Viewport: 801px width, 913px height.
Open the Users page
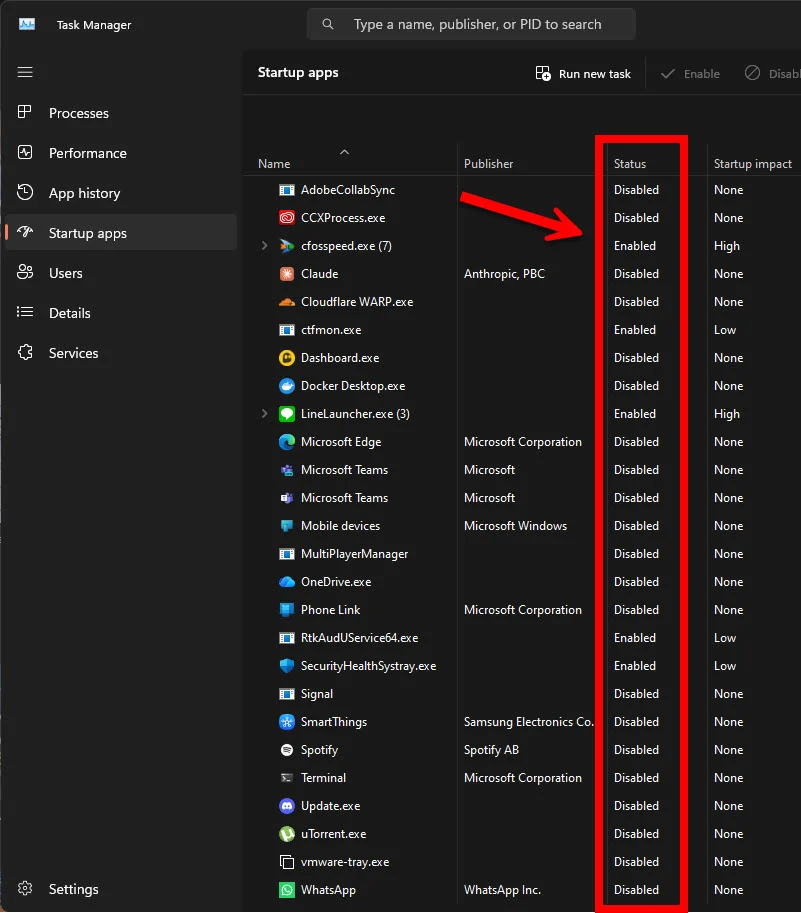[x=121, y=273]
